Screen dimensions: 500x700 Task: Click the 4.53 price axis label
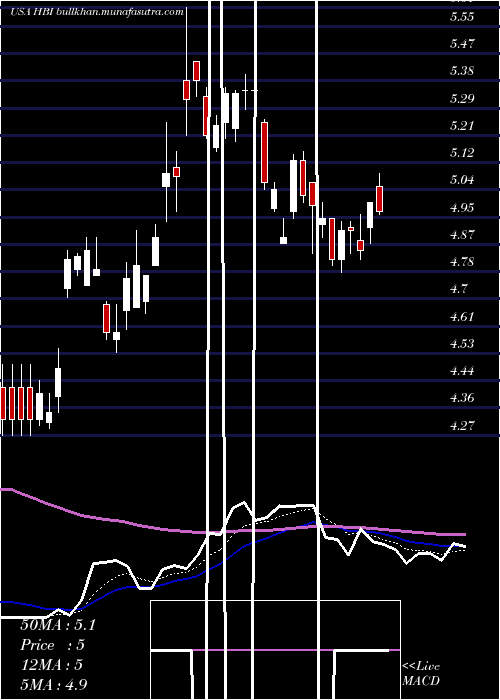coord(462,343)
